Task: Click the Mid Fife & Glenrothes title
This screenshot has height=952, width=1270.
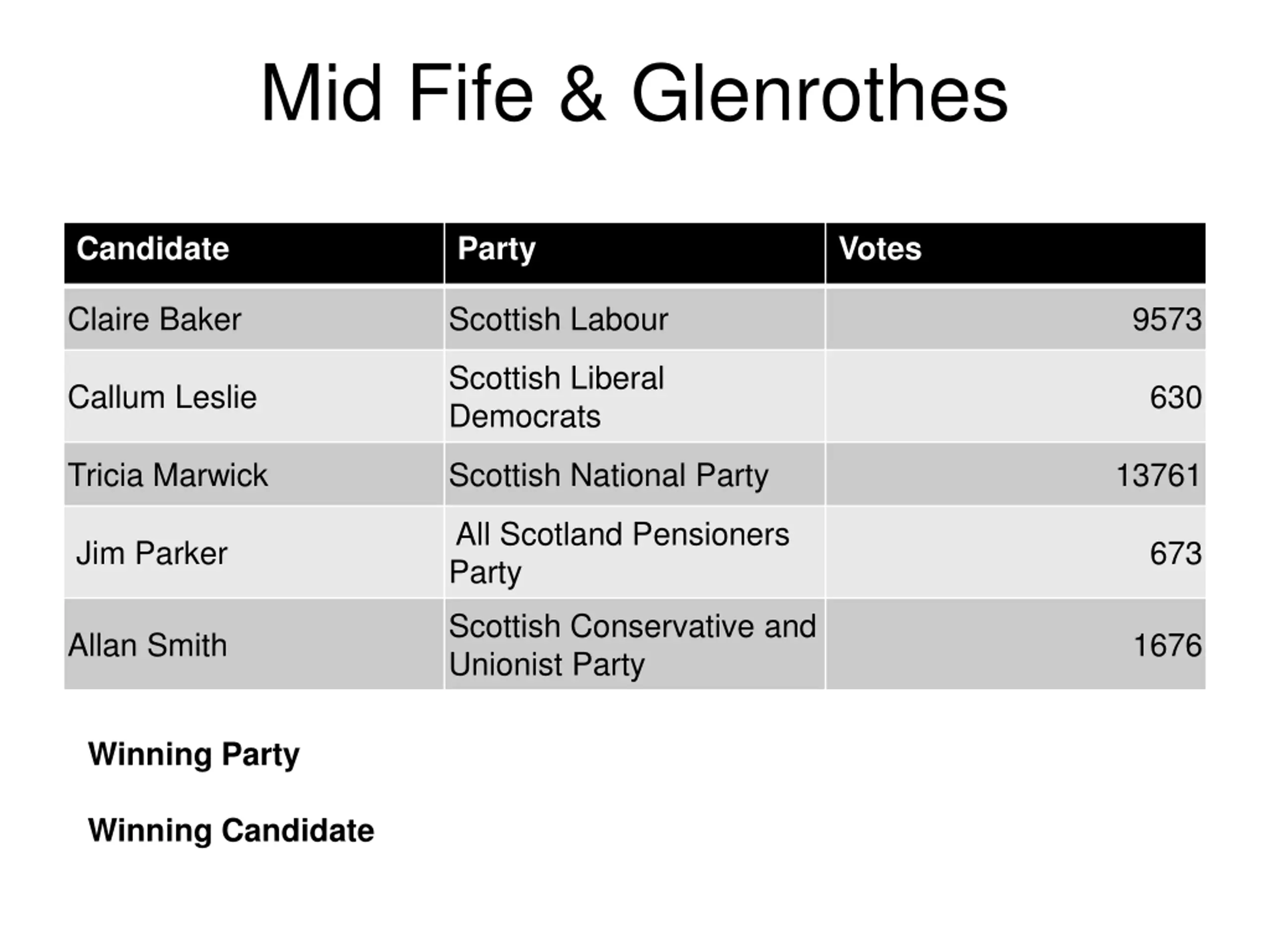Action: pyautogui.click(x=635, y=92)
